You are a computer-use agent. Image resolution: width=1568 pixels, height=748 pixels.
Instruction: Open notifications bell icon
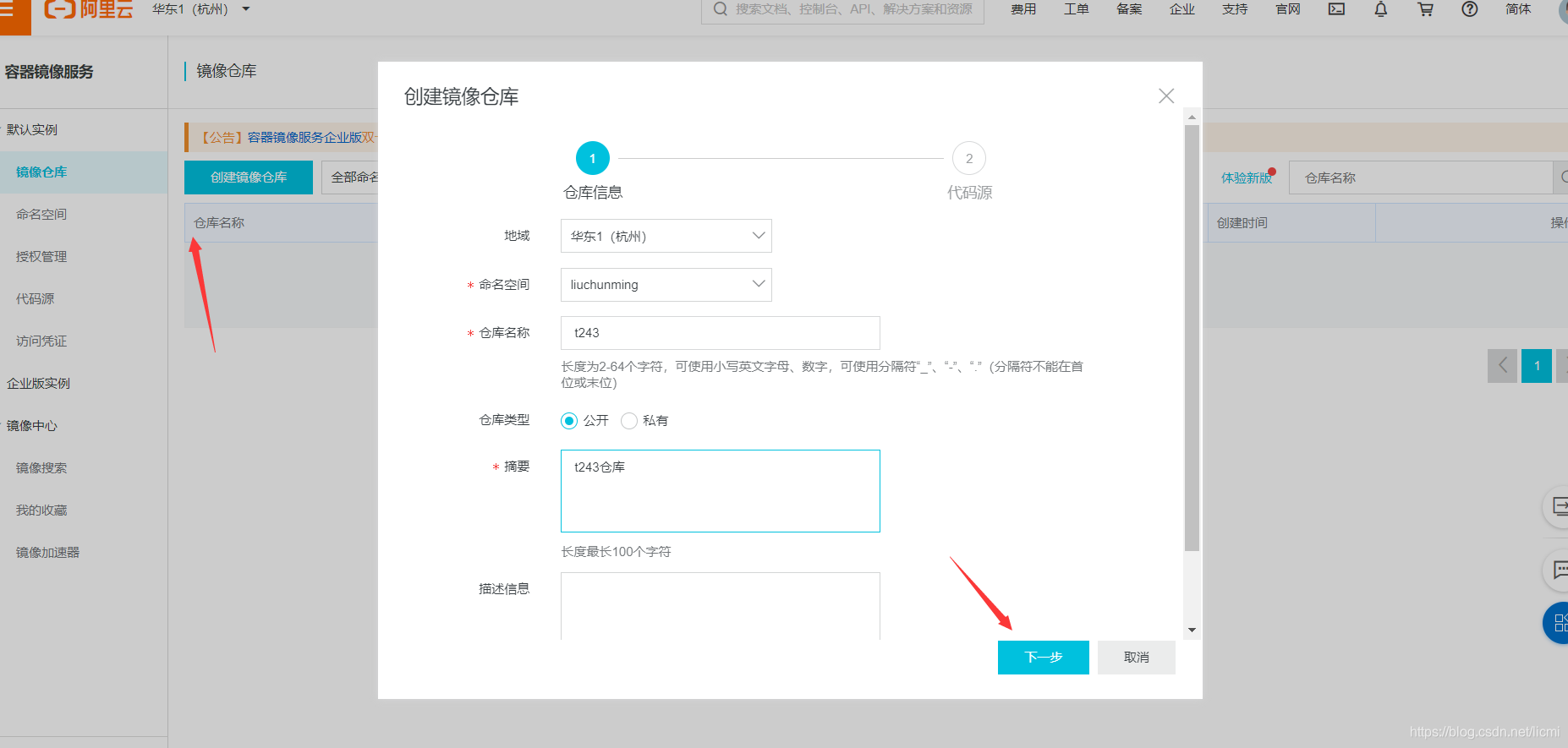tap(1381, 9)
